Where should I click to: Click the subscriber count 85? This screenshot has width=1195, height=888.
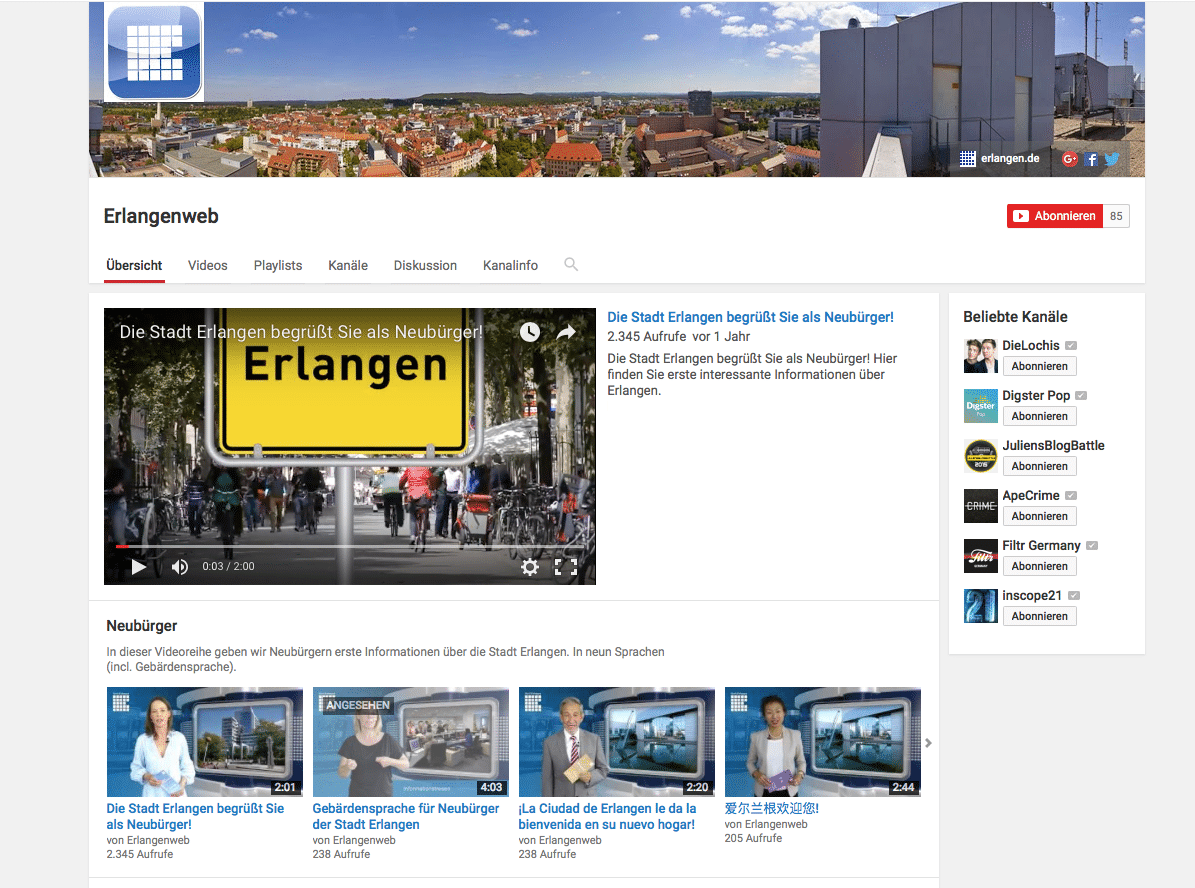click(1116, 216)
